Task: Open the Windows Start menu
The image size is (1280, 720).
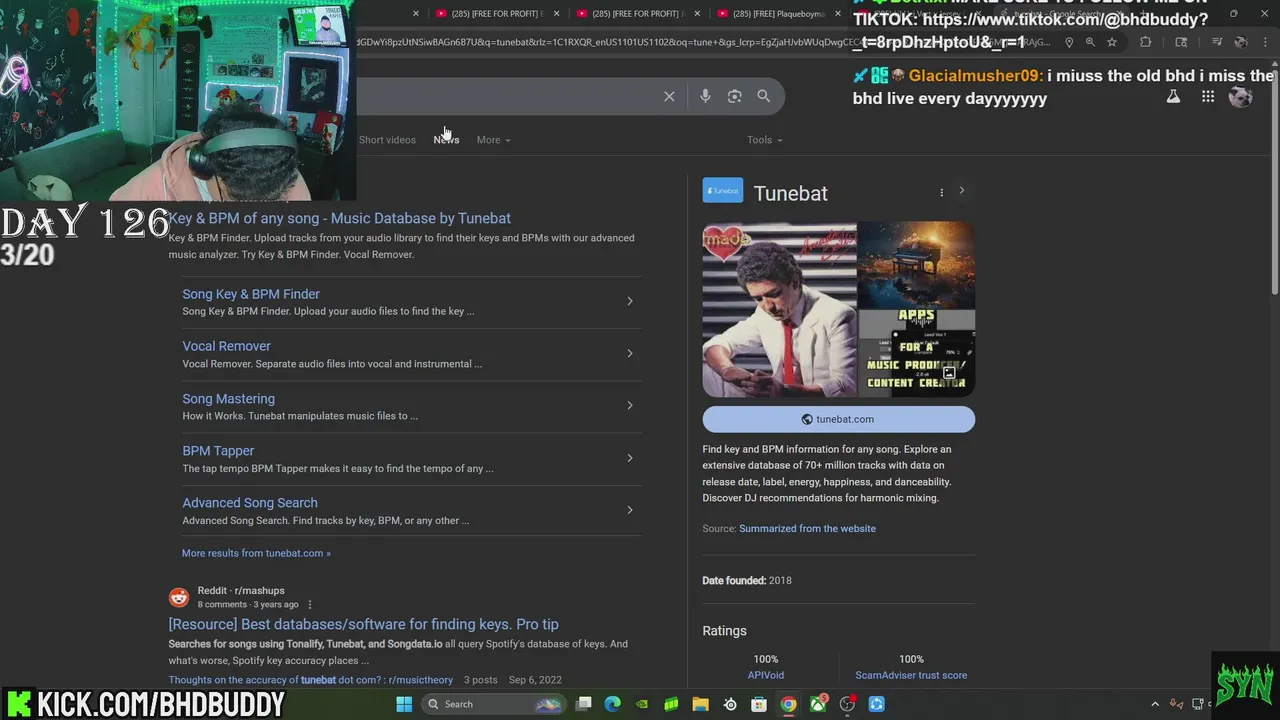Action: pyautogui.click(x=404, y=704)
